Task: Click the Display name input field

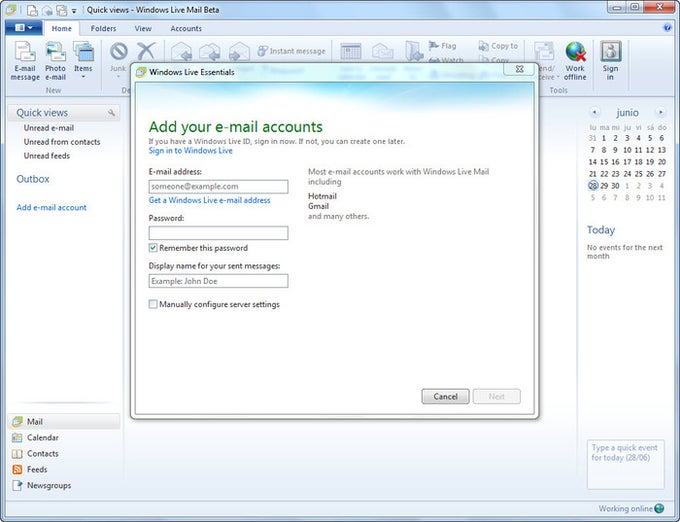Action: [x=218, y=281]
